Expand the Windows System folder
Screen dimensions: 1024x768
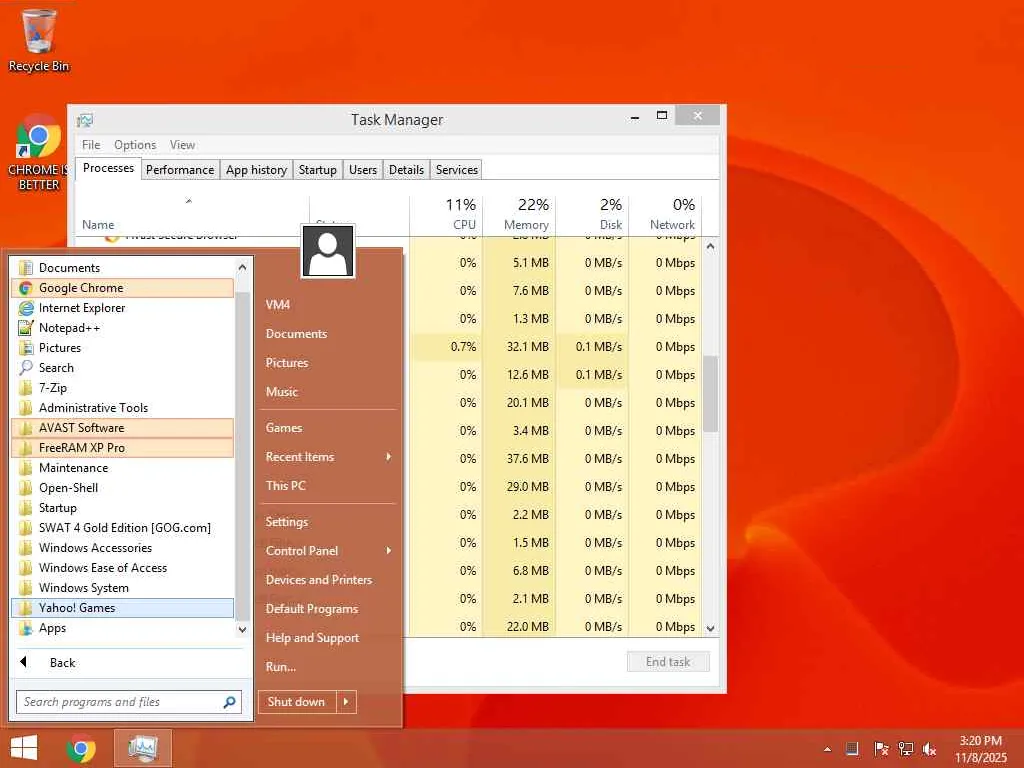point(123,588)
